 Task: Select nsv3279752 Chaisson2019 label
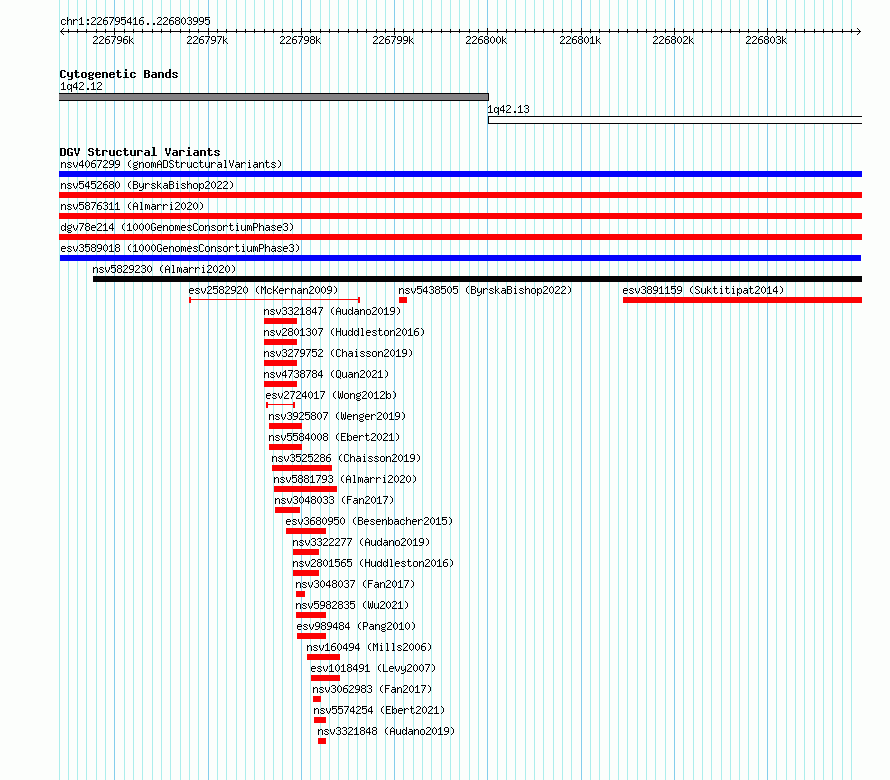(338, 353)
